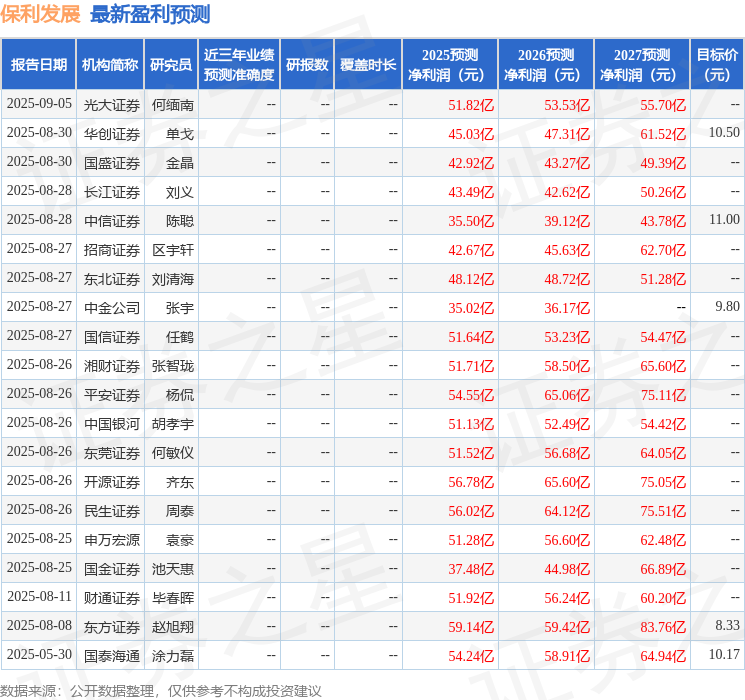Click analyst name 涂力磊

173,656
